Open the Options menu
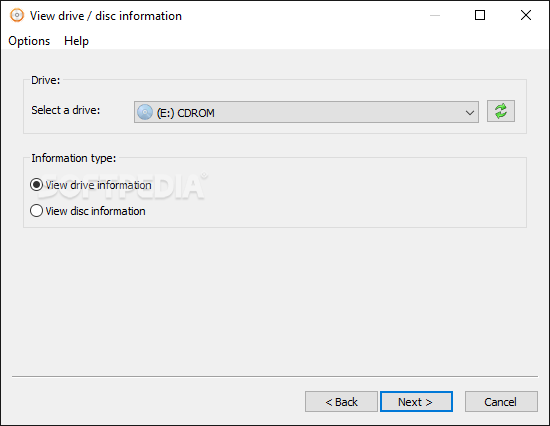Viewport: 550px width, 426px height. click(29, 41)
